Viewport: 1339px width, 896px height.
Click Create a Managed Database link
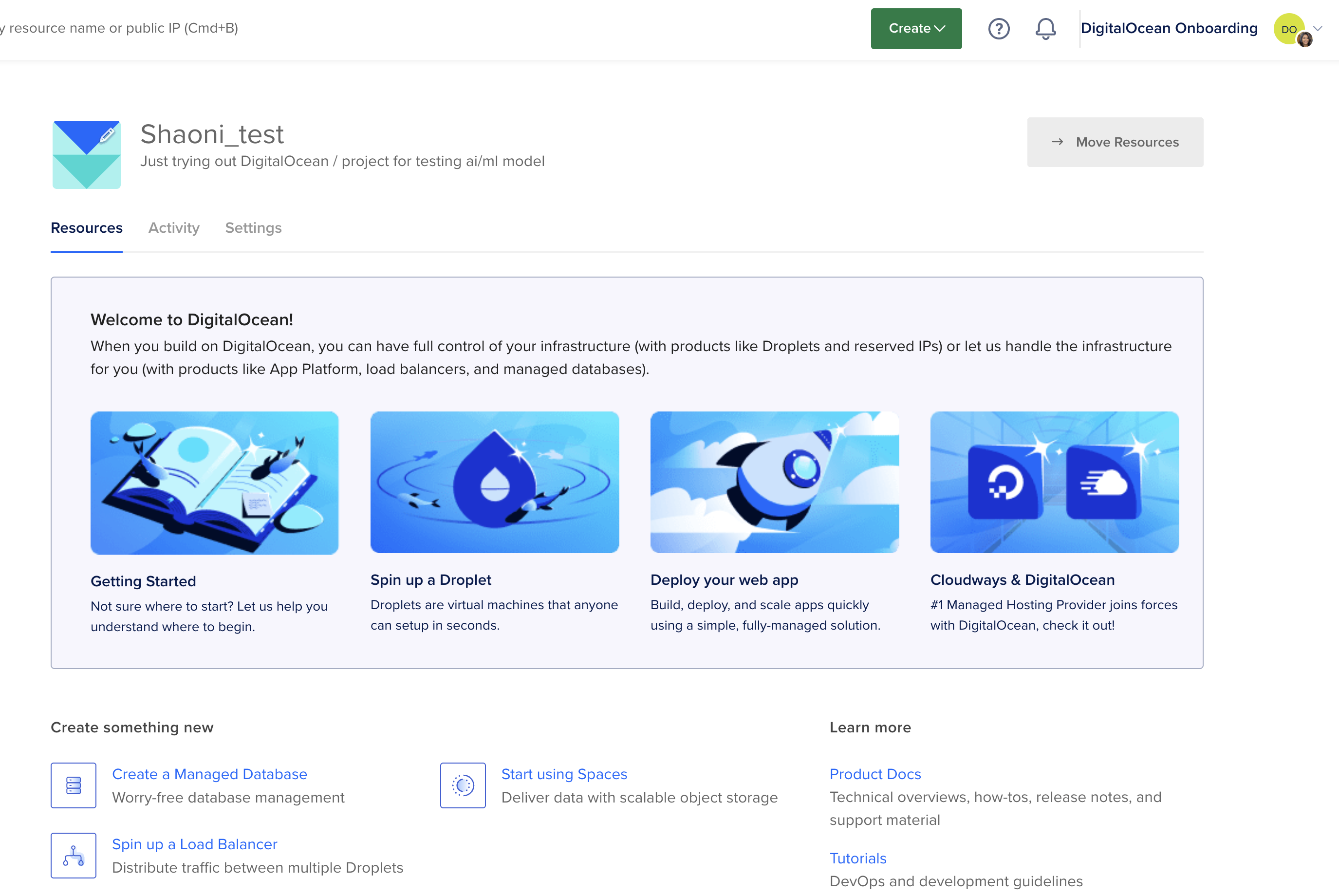point(210,774)
